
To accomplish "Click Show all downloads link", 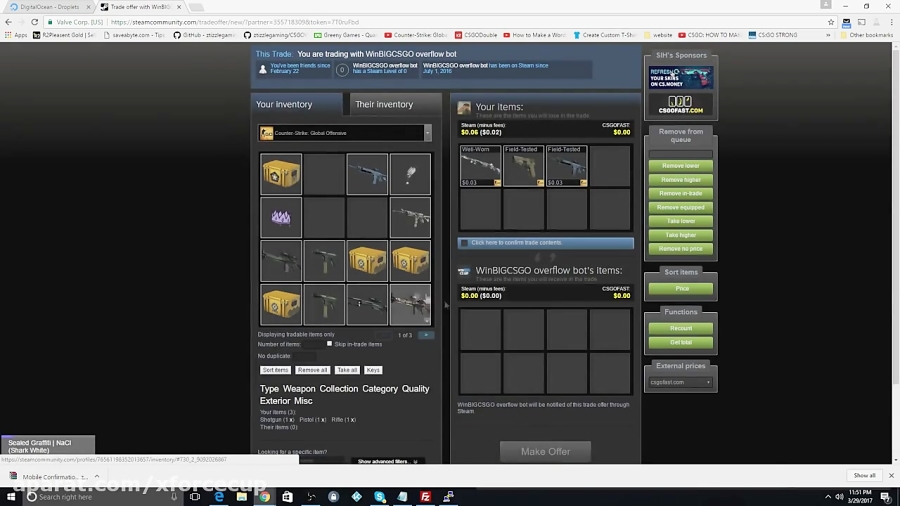I will 864,476.
